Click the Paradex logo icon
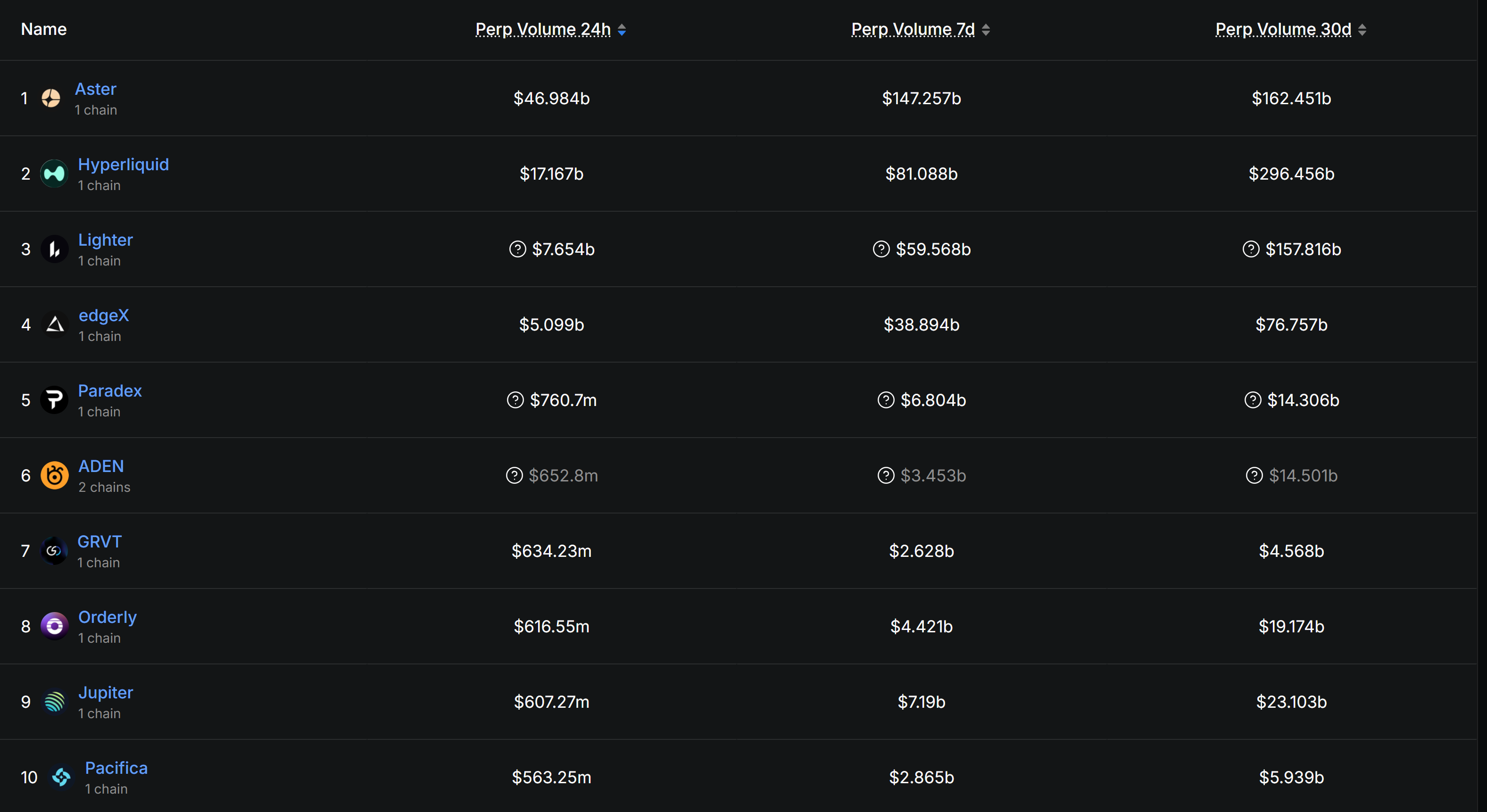 pyautogui.click(x=54, y=400)
